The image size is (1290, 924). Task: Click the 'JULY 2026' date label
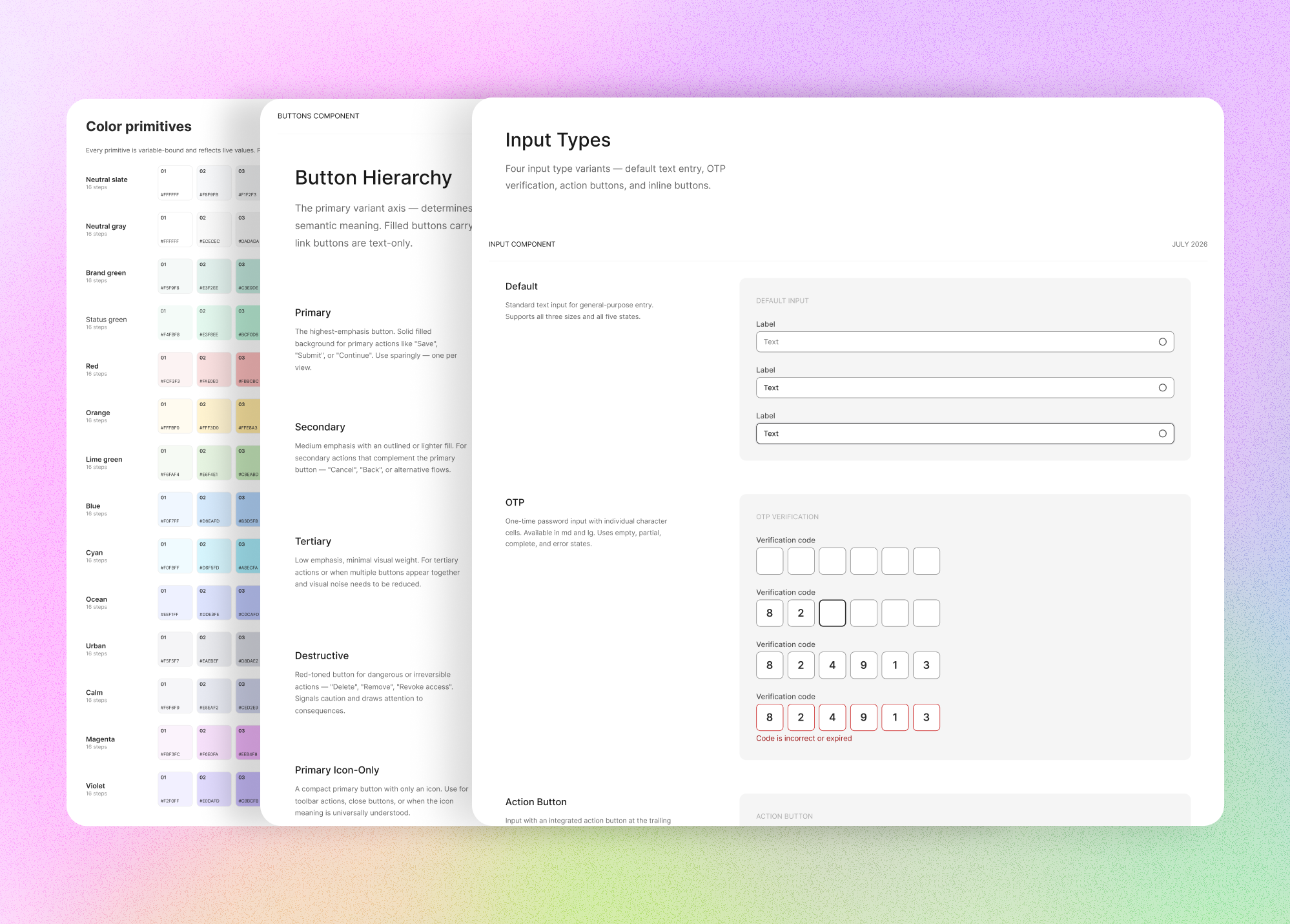1189,244
